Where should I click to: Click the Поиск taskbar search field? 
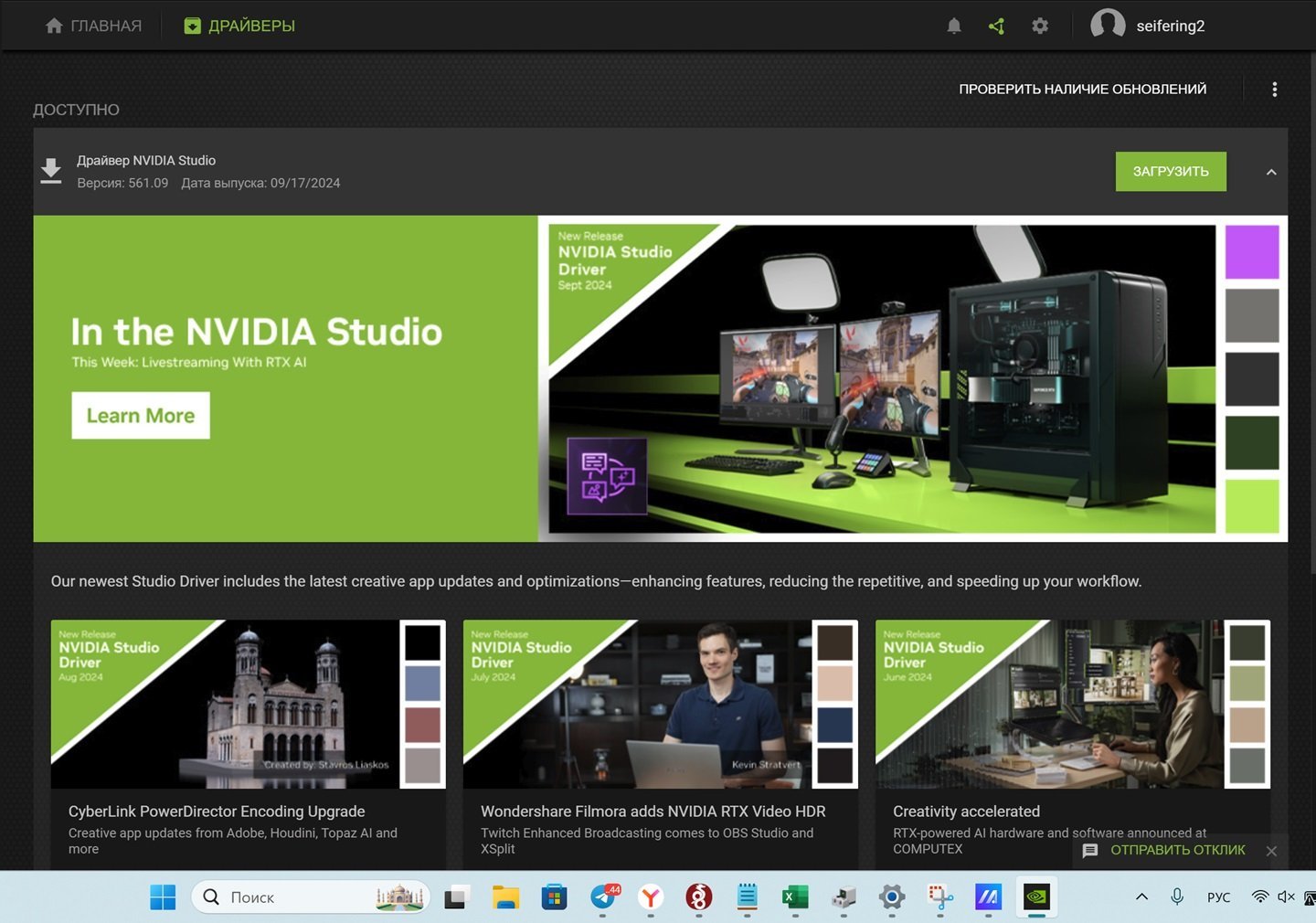click(311, 897)
